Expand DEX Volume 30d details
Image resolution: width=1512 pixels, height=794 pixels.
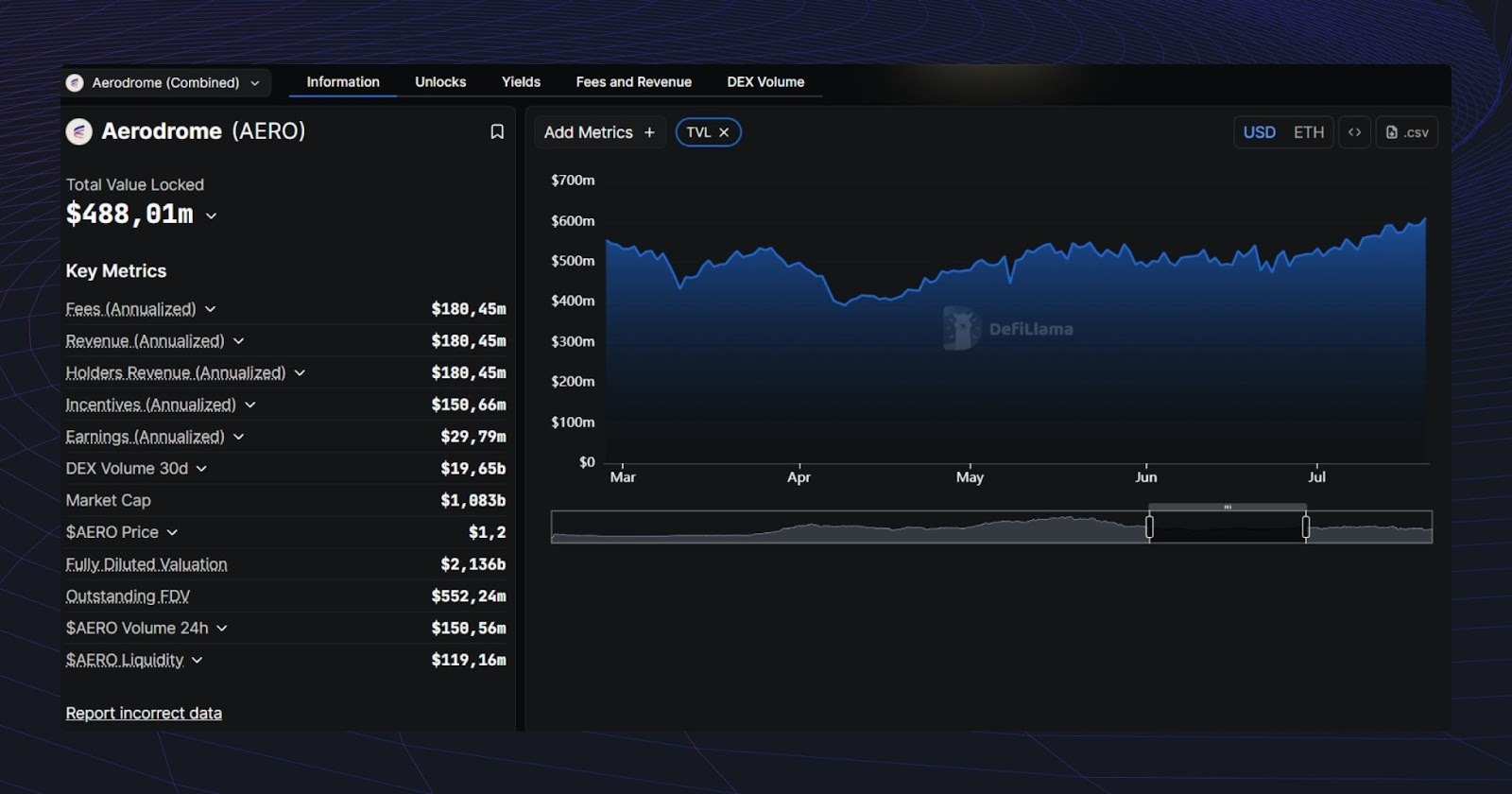201,469
